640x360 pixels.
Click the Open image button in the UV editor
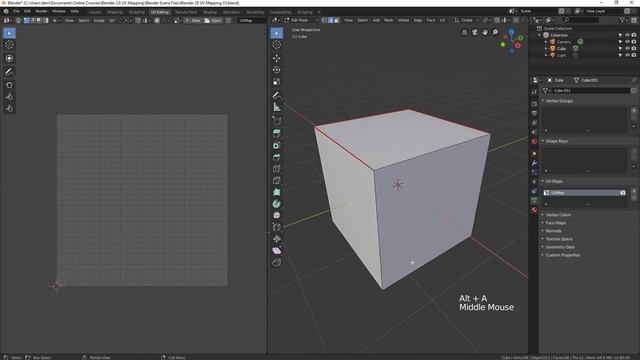[213, 20]
